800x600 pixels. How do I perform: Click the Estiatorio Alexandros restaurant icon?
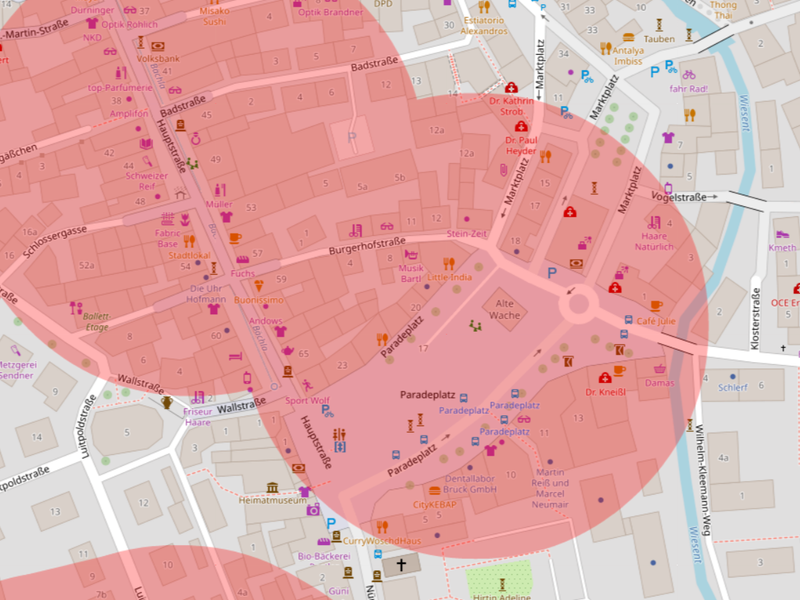coord(484,7)
